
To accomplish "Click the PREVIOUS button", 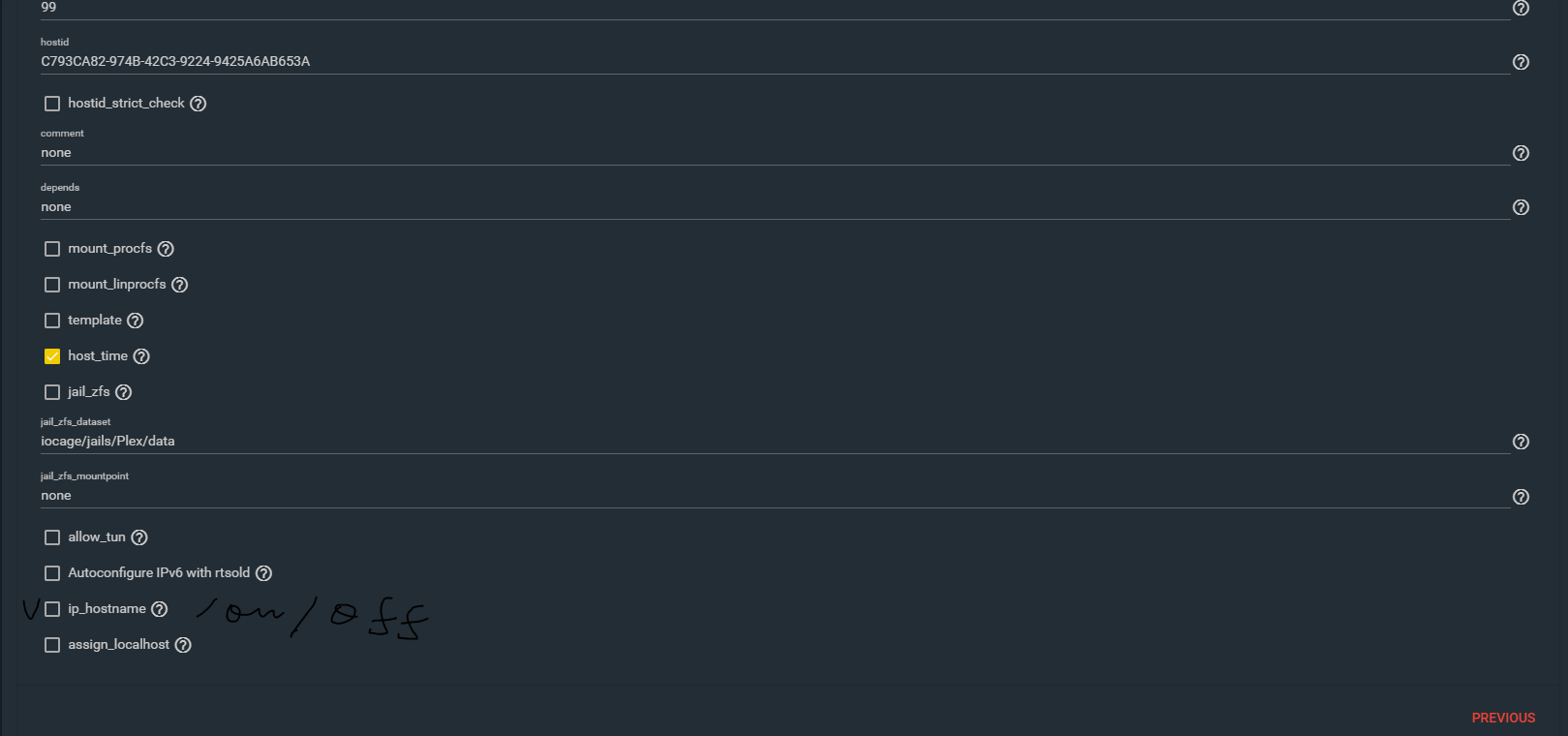I will click(x=1503, y=718).
